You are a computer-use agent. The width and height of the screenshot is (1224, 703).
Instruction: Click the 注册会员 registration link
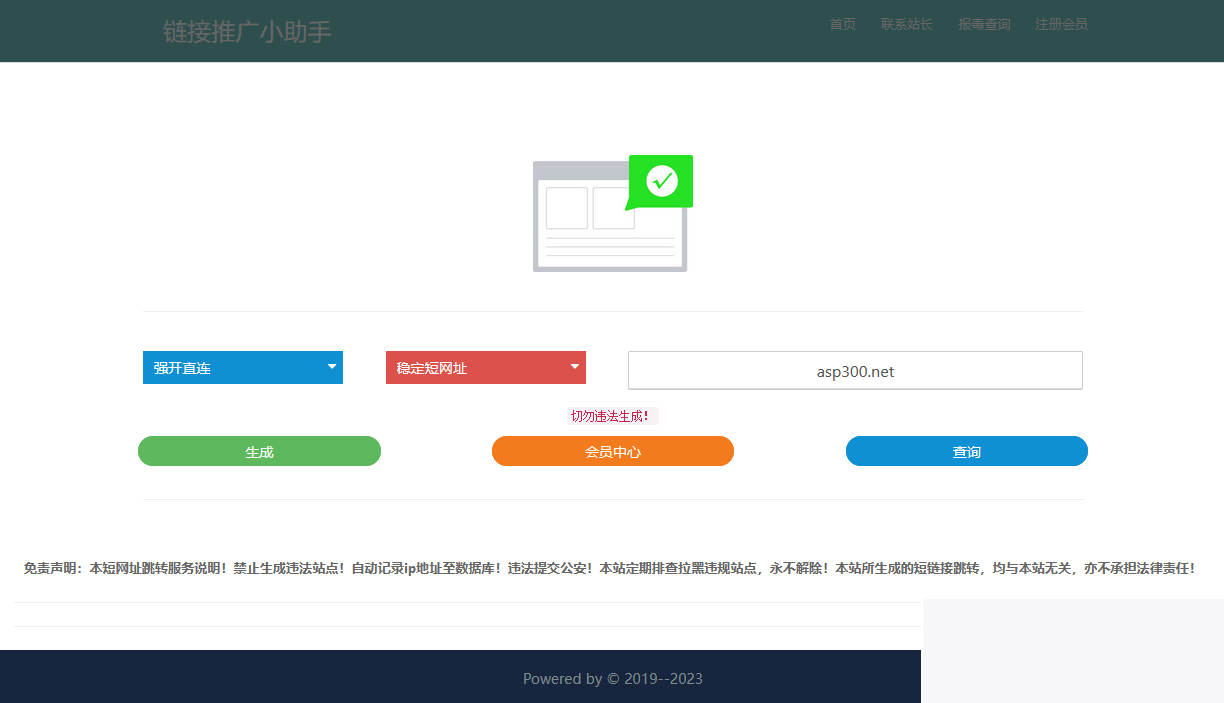point(1061,24)
